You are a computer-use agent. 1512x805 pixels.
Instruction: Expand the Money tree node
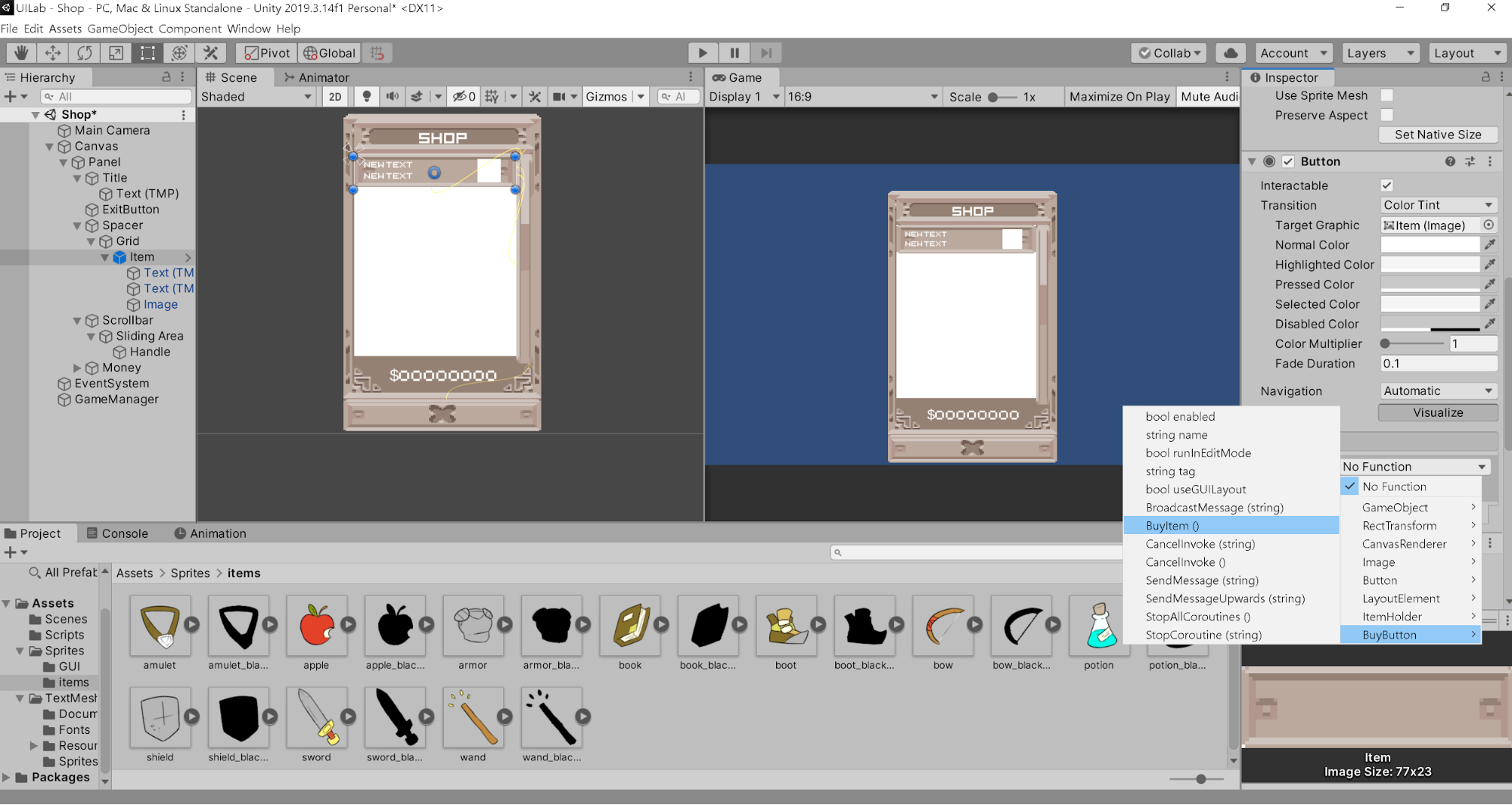click(x=77, y=368)
